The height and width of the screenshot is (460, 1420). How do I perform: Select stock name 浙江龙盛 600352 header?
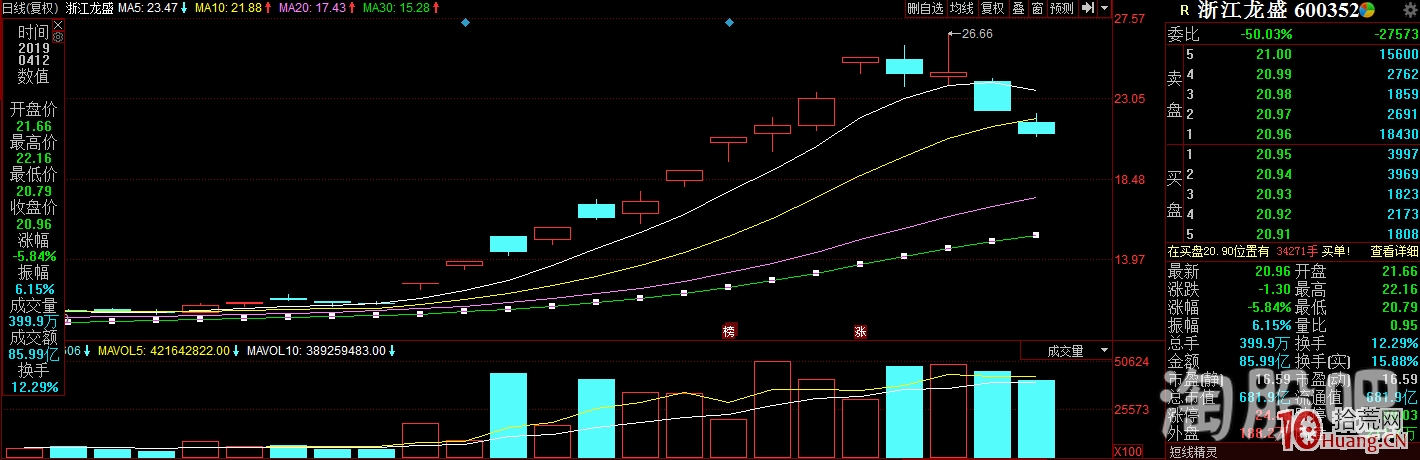tap(1276, 10)
